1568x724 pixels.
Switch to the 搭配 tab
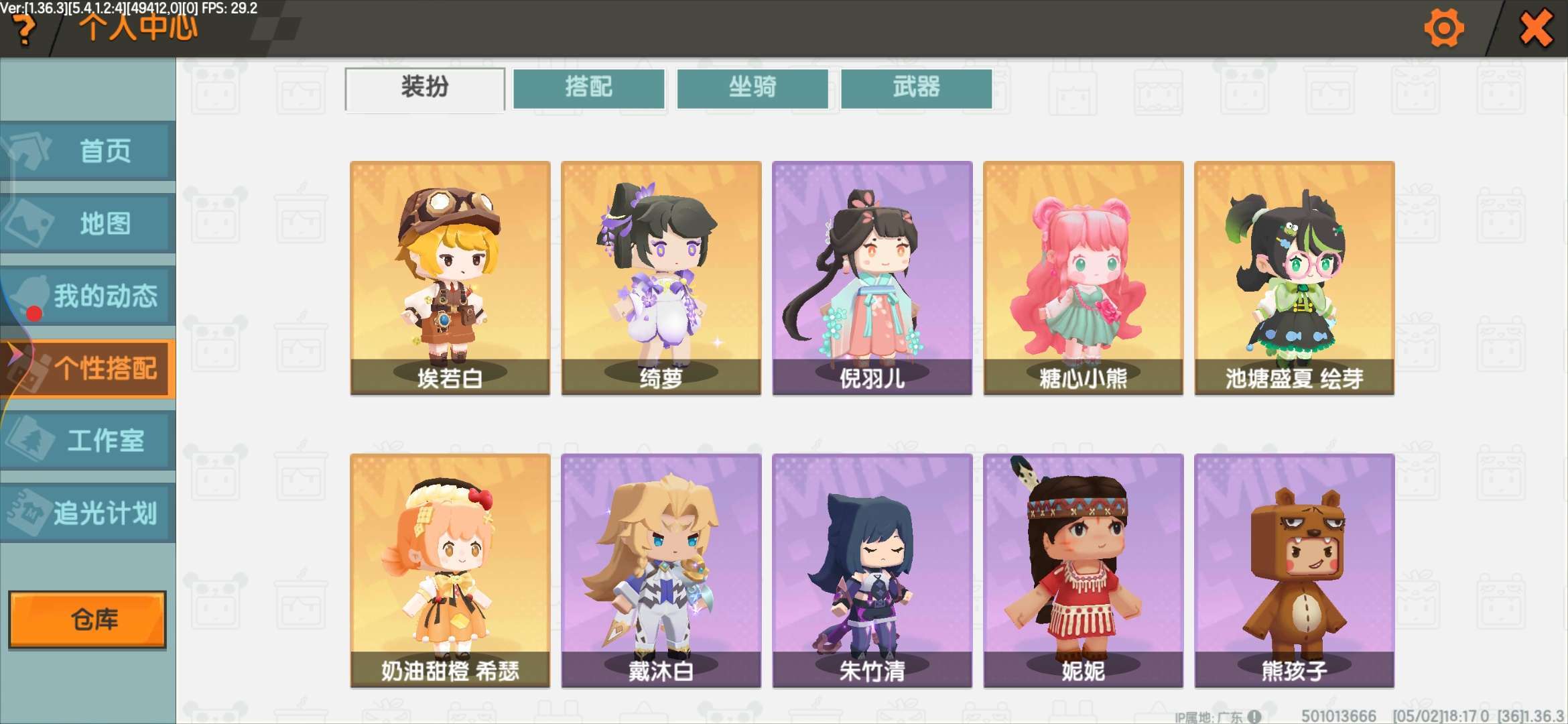588,88
